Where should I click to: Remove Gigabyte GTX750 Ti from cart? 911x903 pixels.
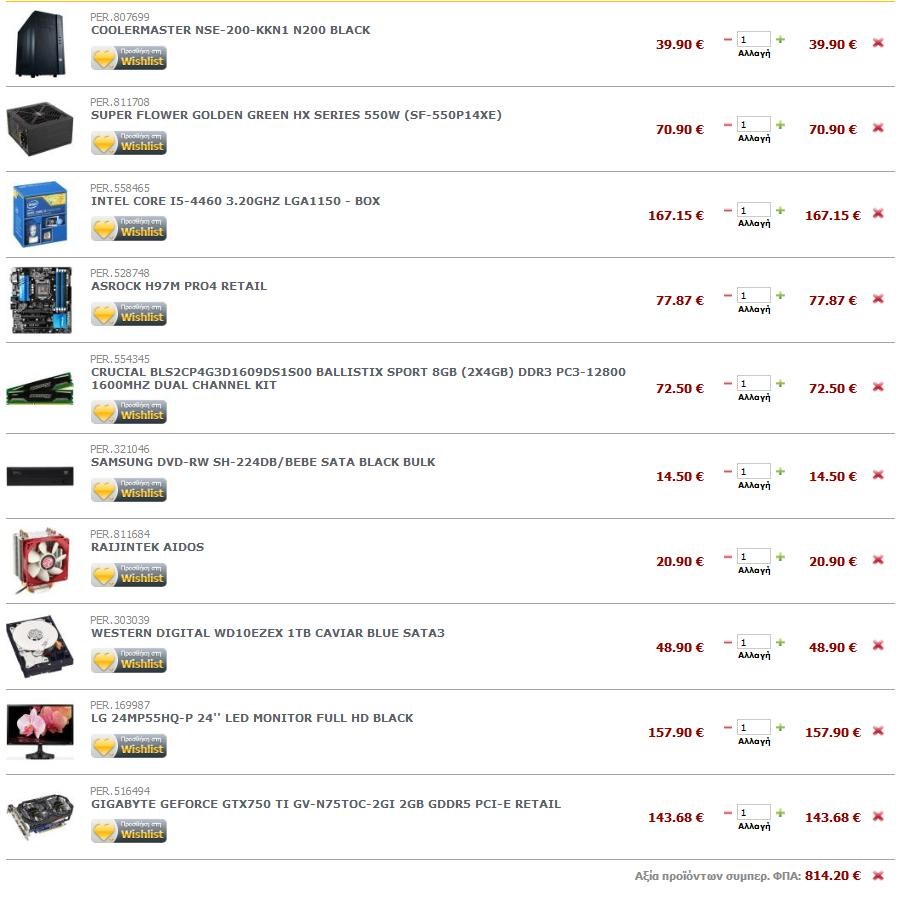click(878, 816)
